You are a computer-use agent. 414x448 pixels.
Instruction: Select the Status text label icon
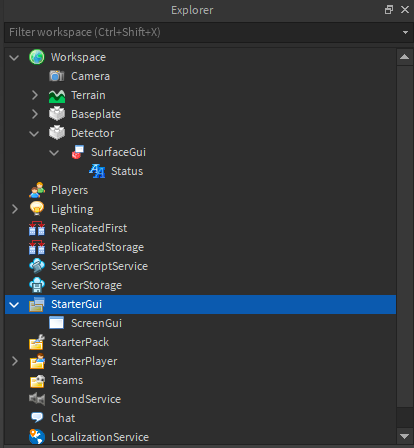(x=97, y=171)
